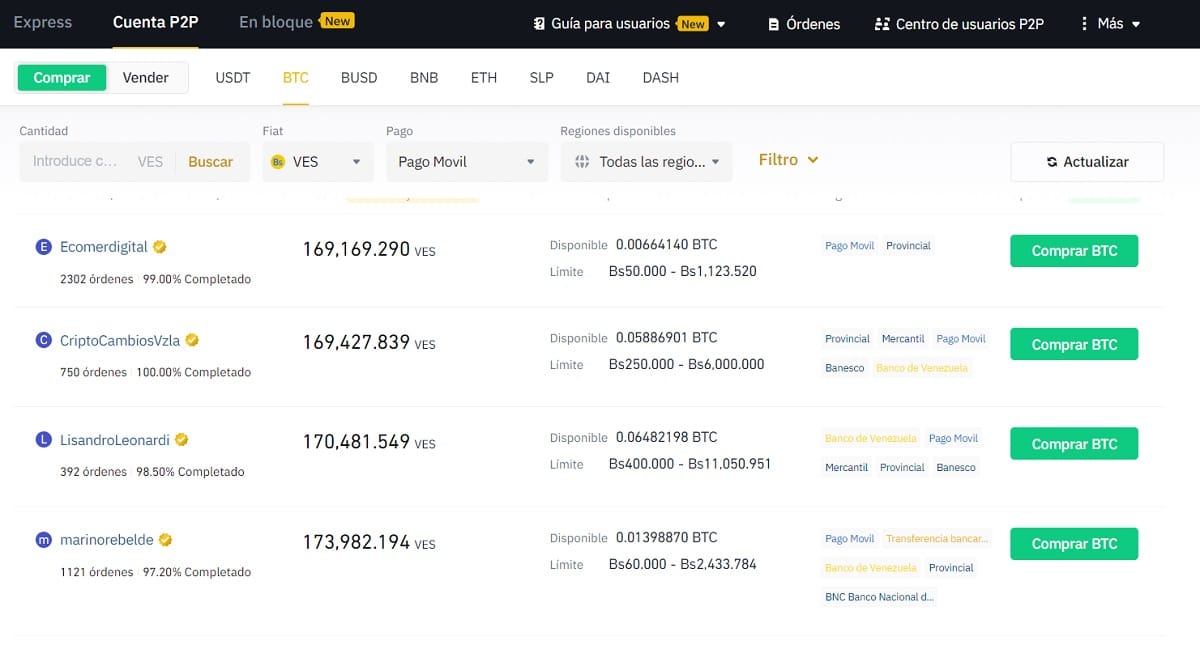The image size is (1200, 645).
Task: Click Ecomerdigital's verified badge icon
Action: tap(159, 247)
